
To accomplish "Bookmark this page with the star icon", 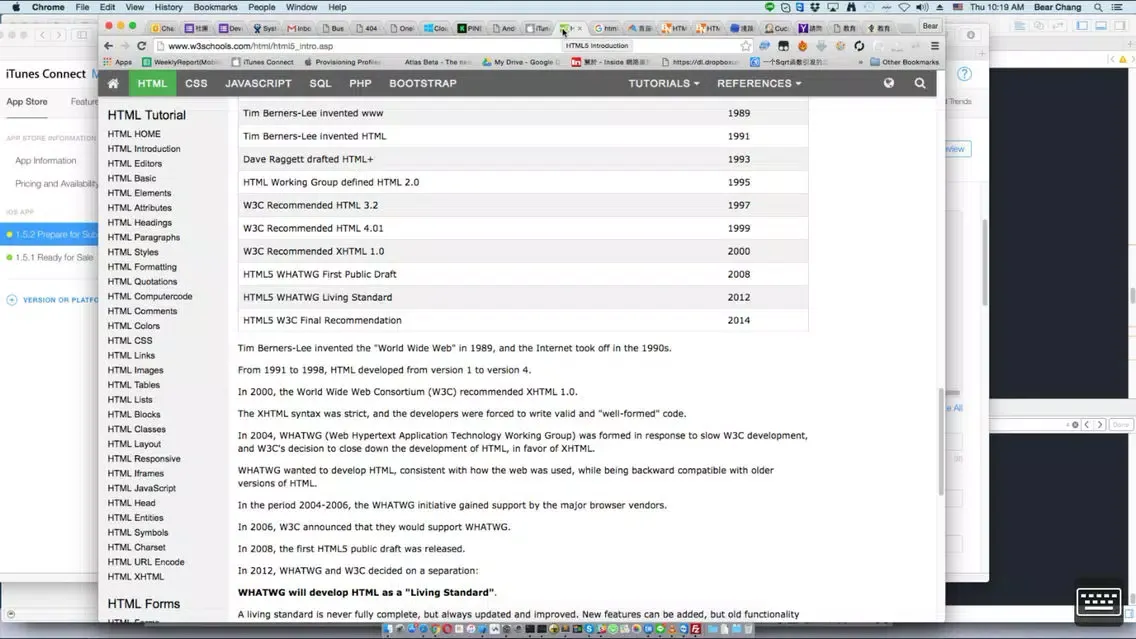I will point(745,46).
